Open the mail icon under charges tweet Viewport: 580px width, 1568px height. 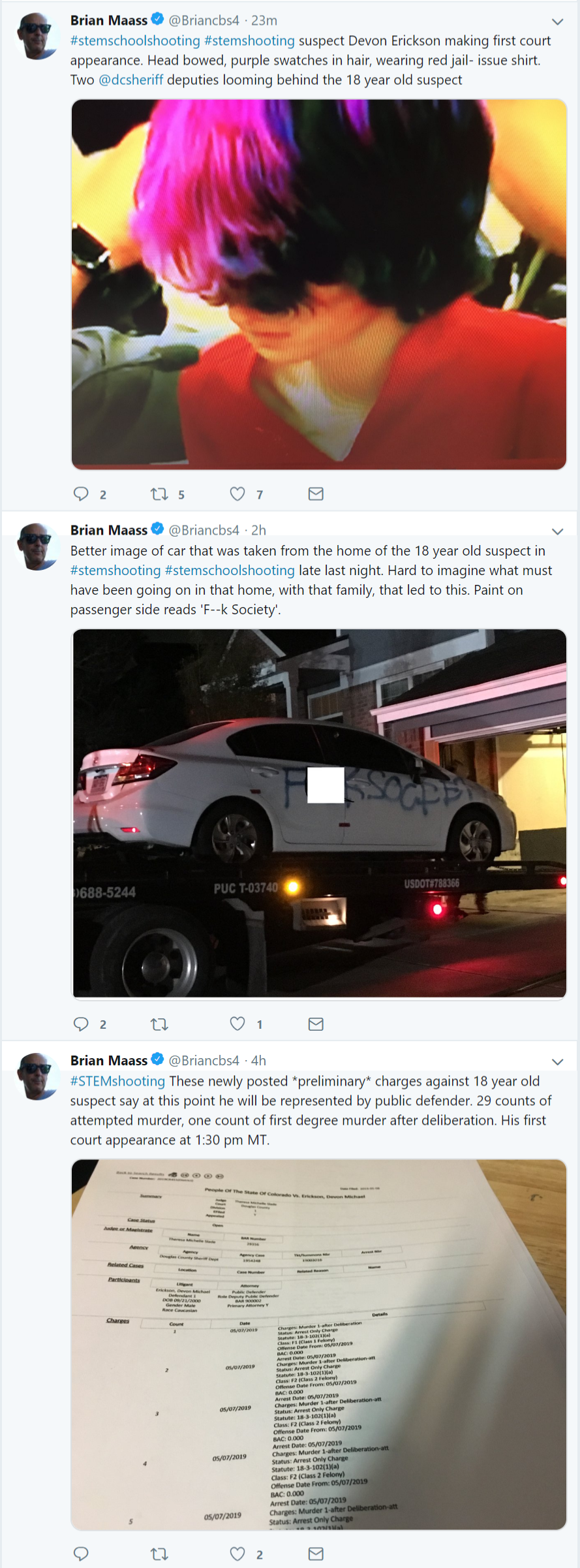click(x=316, y=1554)
